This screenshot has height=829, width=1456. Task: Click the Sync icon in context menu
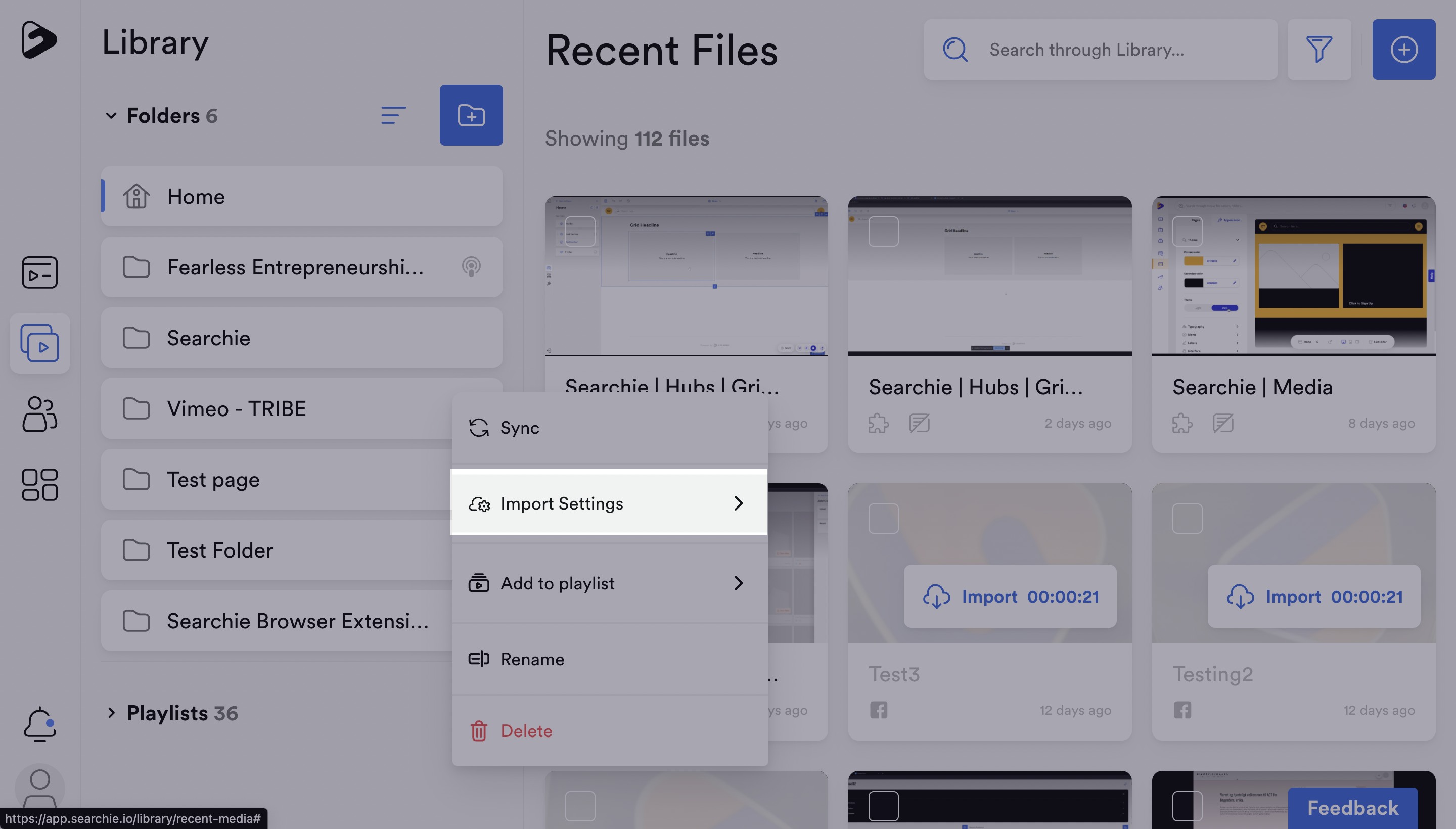(478, 428)
